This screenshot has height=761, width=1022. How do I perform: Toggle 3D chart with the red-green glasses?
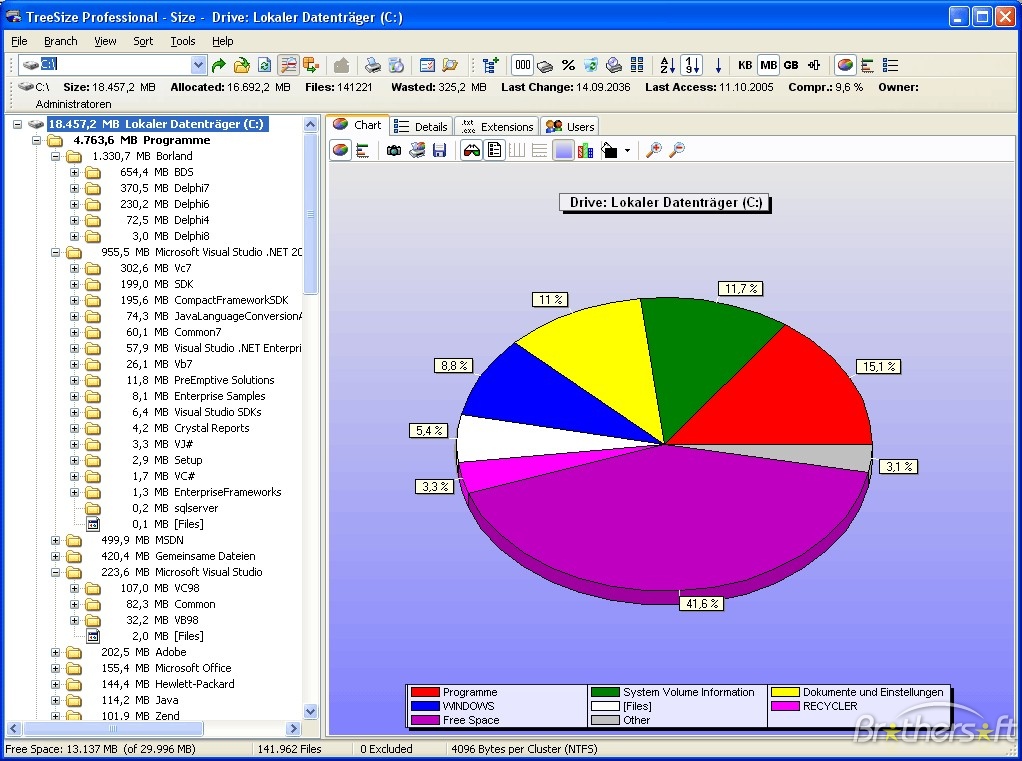(x=472, y=151)
